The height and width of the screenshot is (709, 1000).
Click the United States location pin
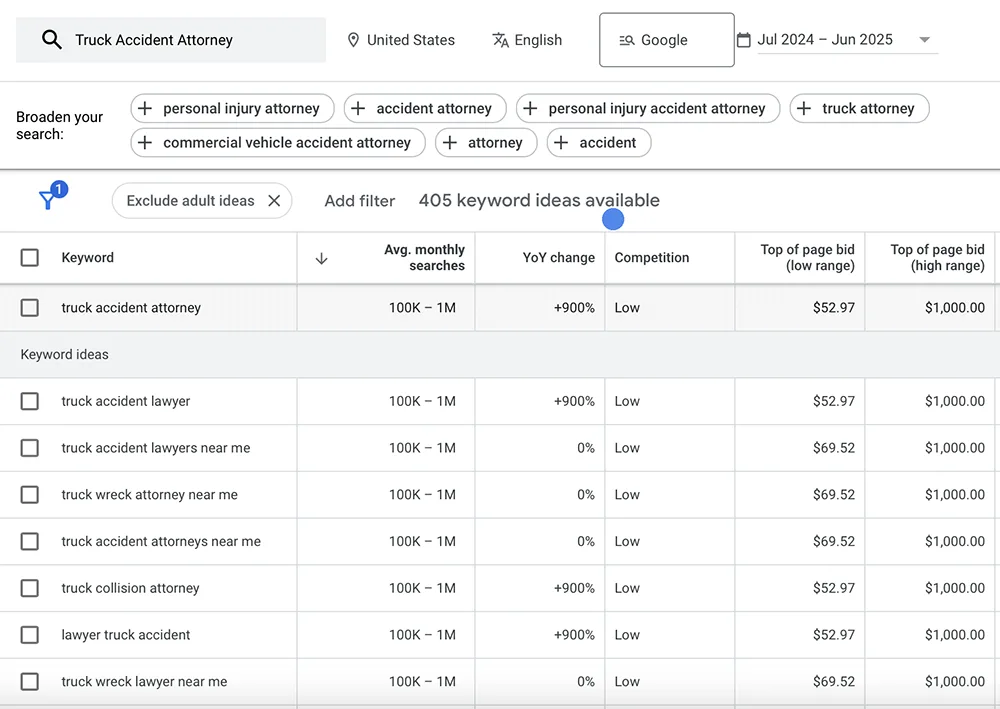(x=353, y=40)
